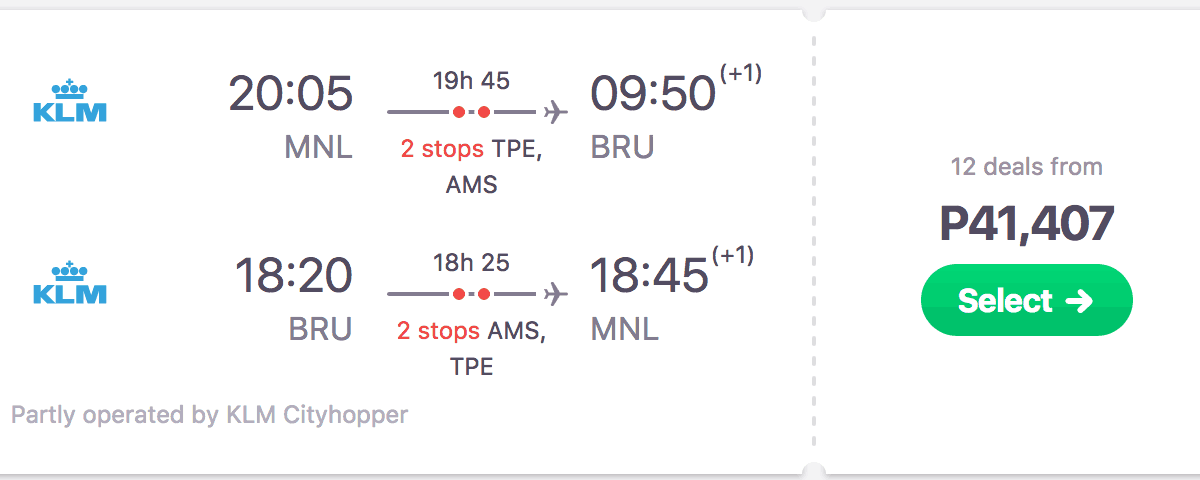Click the 09:50 BRU arrival time
Viewport: 1200px width, 480px height.
653,95
